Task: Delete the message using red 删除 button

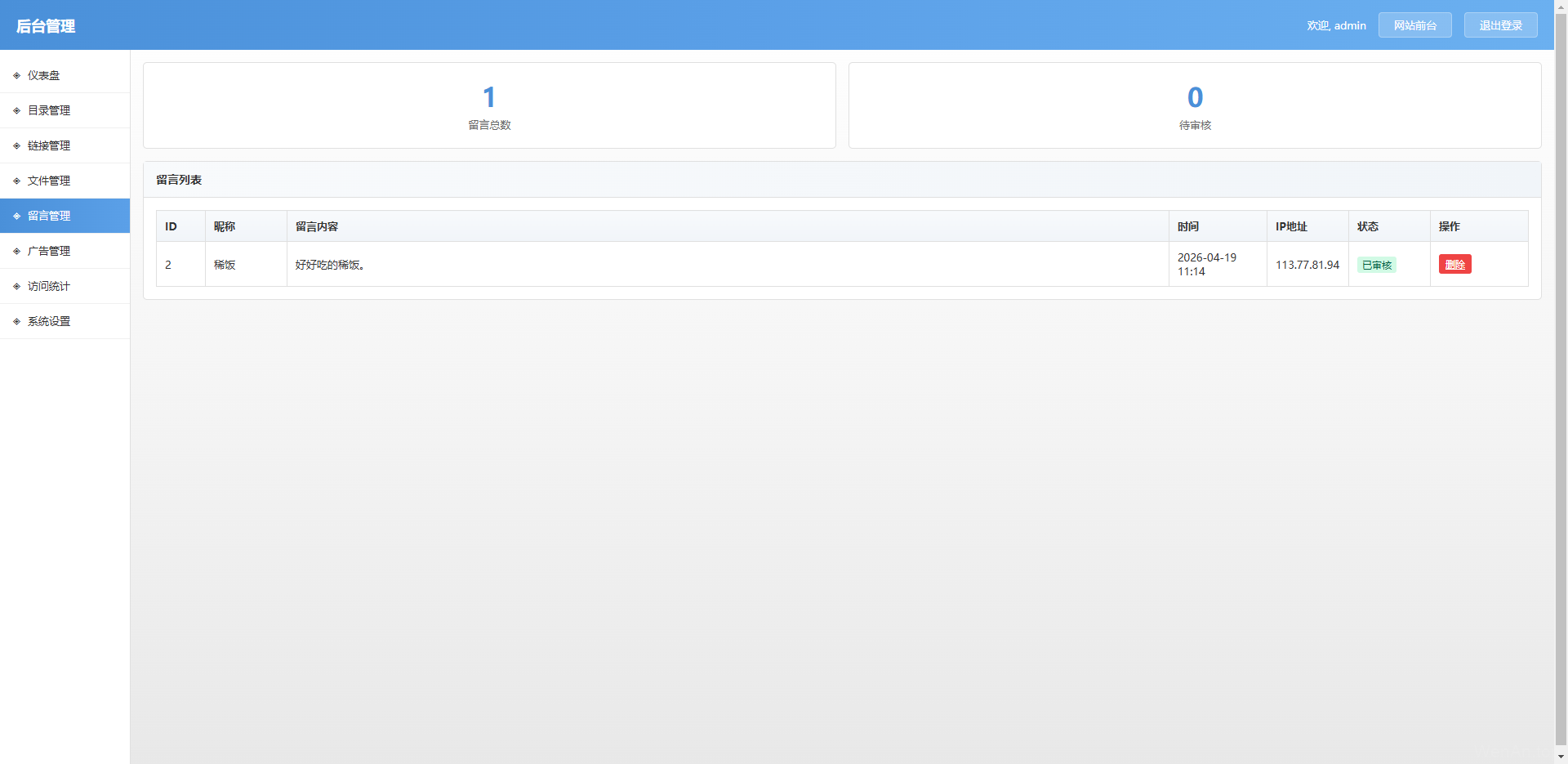Action: (1454, 265)
